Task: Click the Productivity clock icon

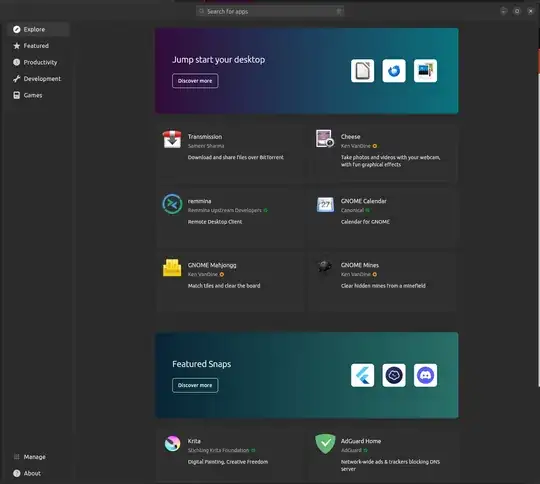Action: [17, 62]
